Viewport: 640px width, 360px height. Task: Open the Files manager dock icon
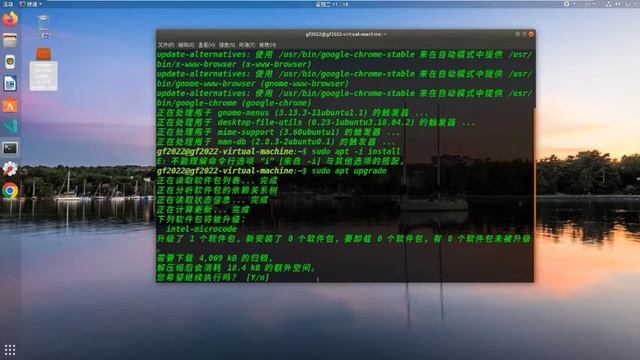(x=10, y=40)
